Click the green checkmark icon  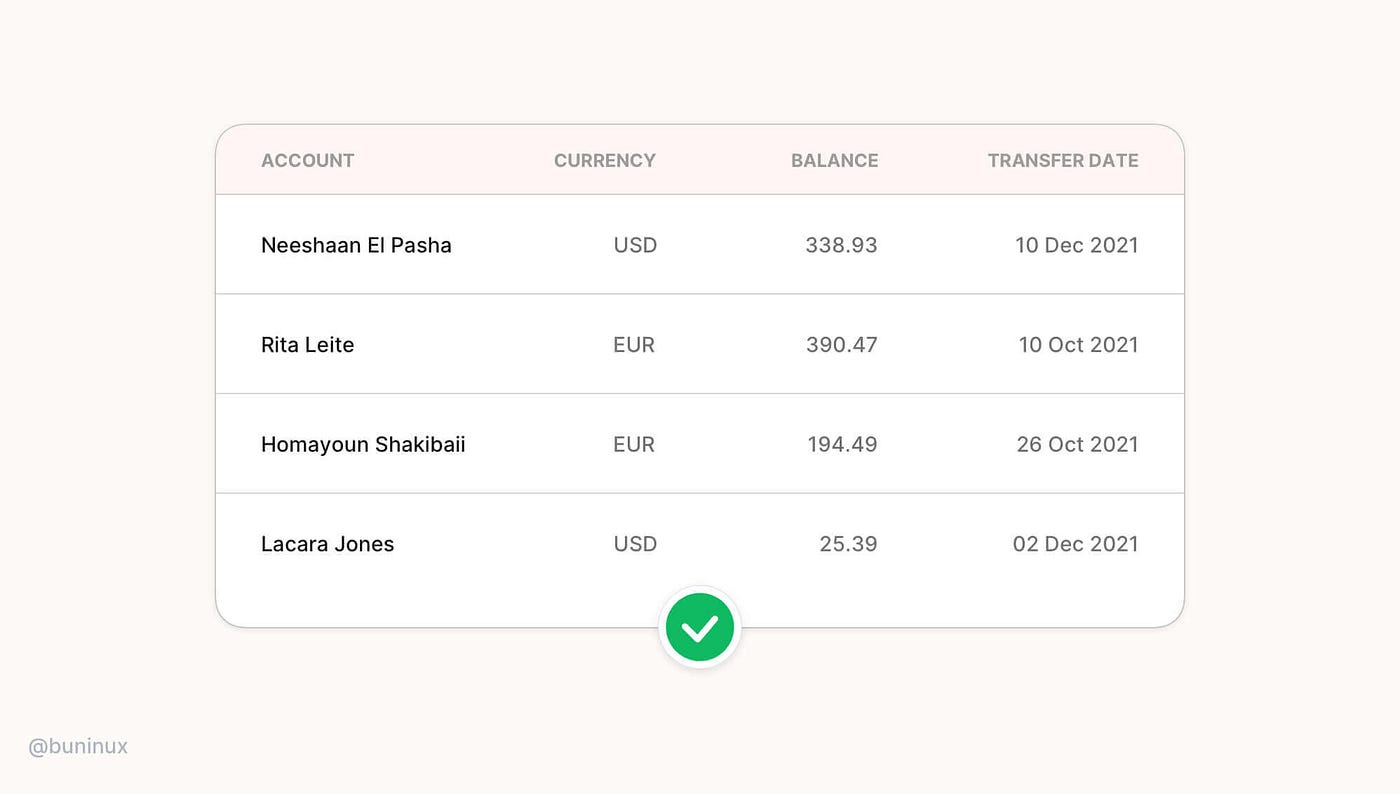700,628
